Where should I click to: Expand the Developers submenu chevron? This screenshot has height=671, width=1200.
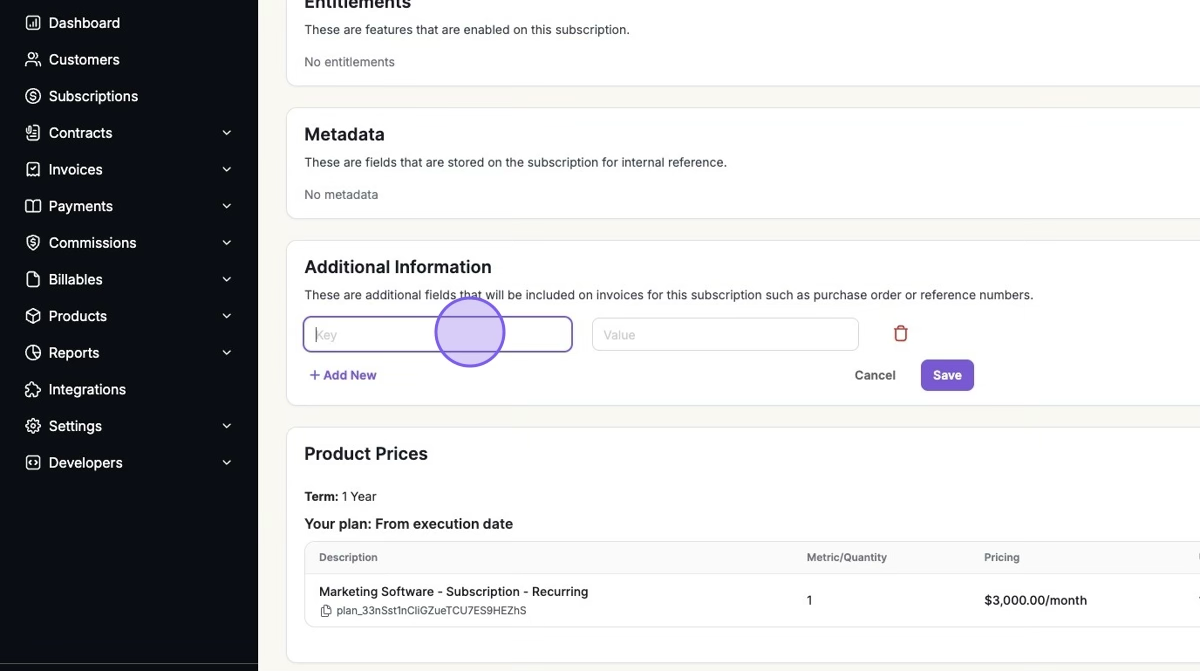pos(227,463)
